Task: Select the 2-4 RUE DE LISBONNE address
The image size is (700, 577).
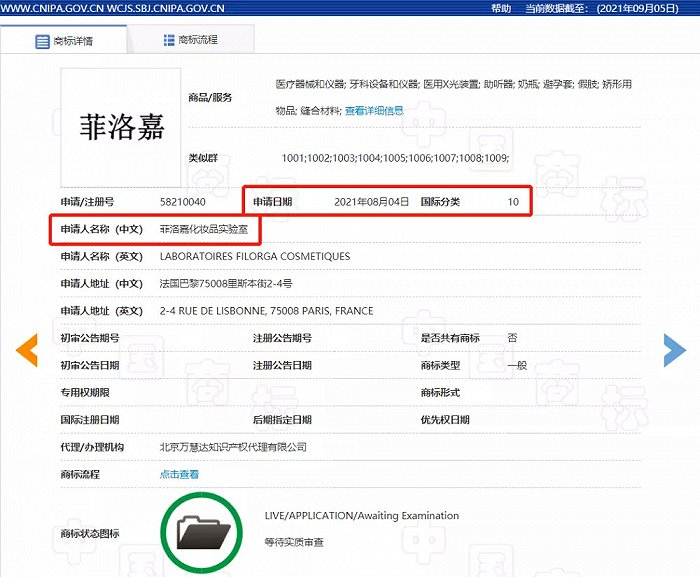Action: click(267, 311)
